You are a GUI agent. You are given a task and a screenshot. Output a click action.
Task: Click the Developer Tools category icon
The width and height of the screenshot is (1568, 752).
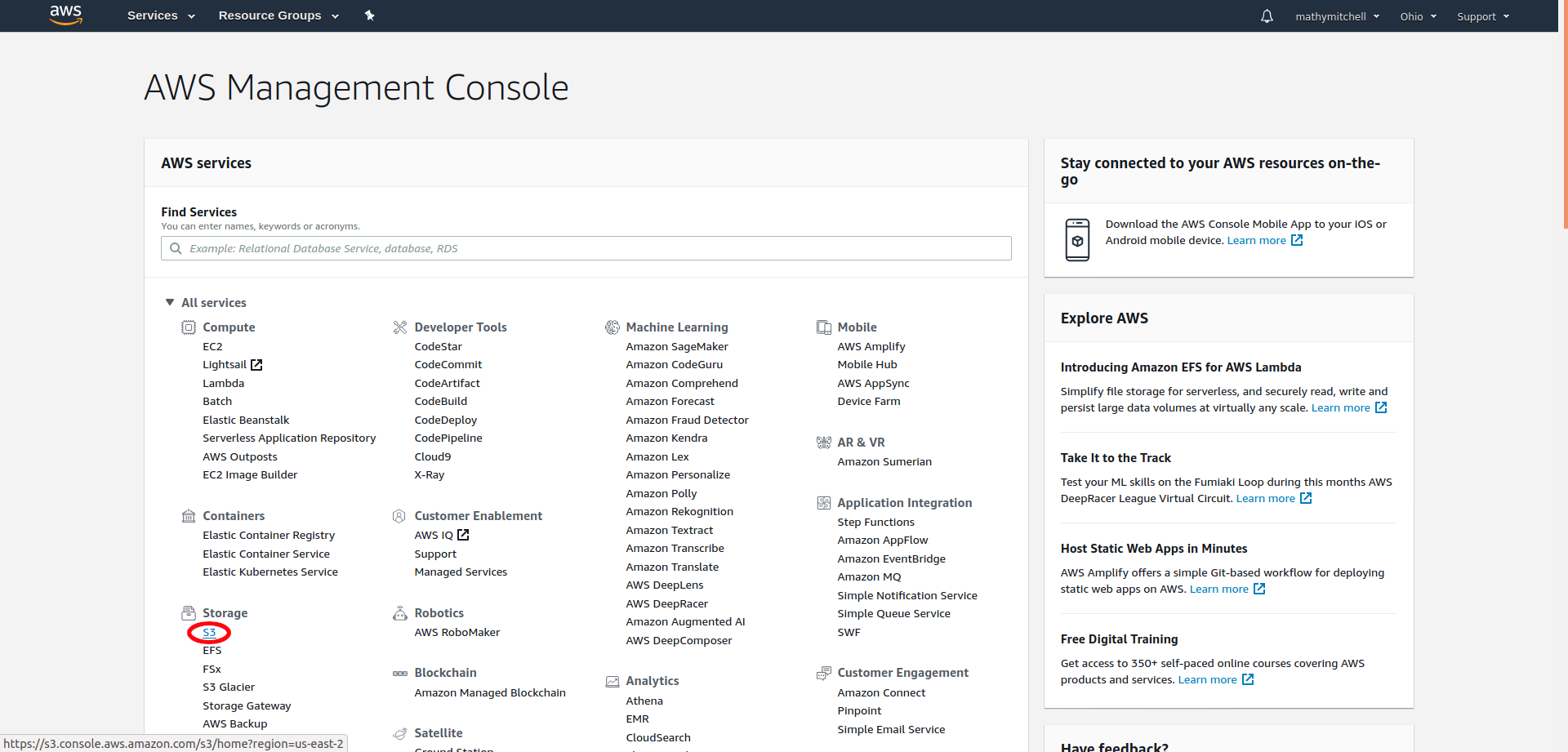pyautogui.click(x=399, y=327)
